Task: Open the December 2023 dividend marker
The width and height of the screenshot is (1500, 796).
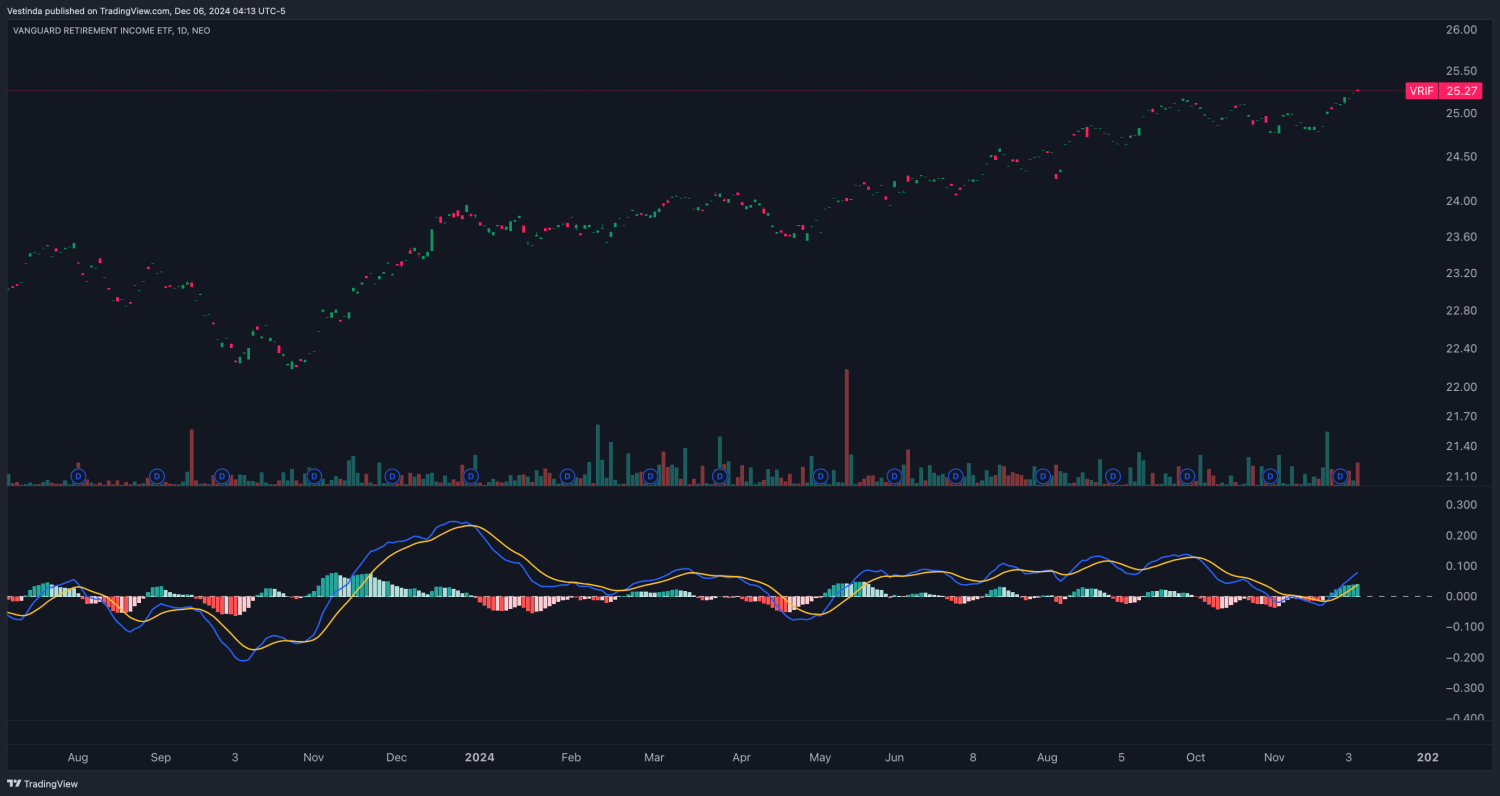Action: [x=391, y=476]
